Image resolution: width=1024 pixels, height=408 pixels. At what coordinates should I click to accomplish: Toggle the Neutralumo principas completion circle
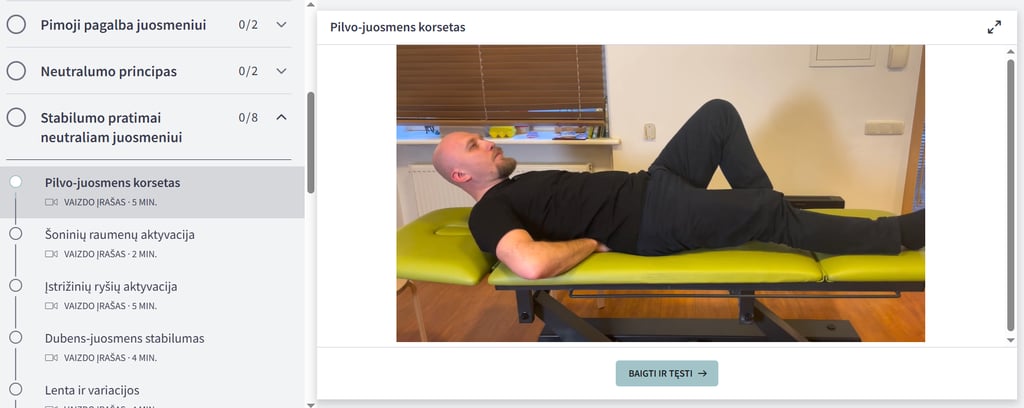pos(16,71)
